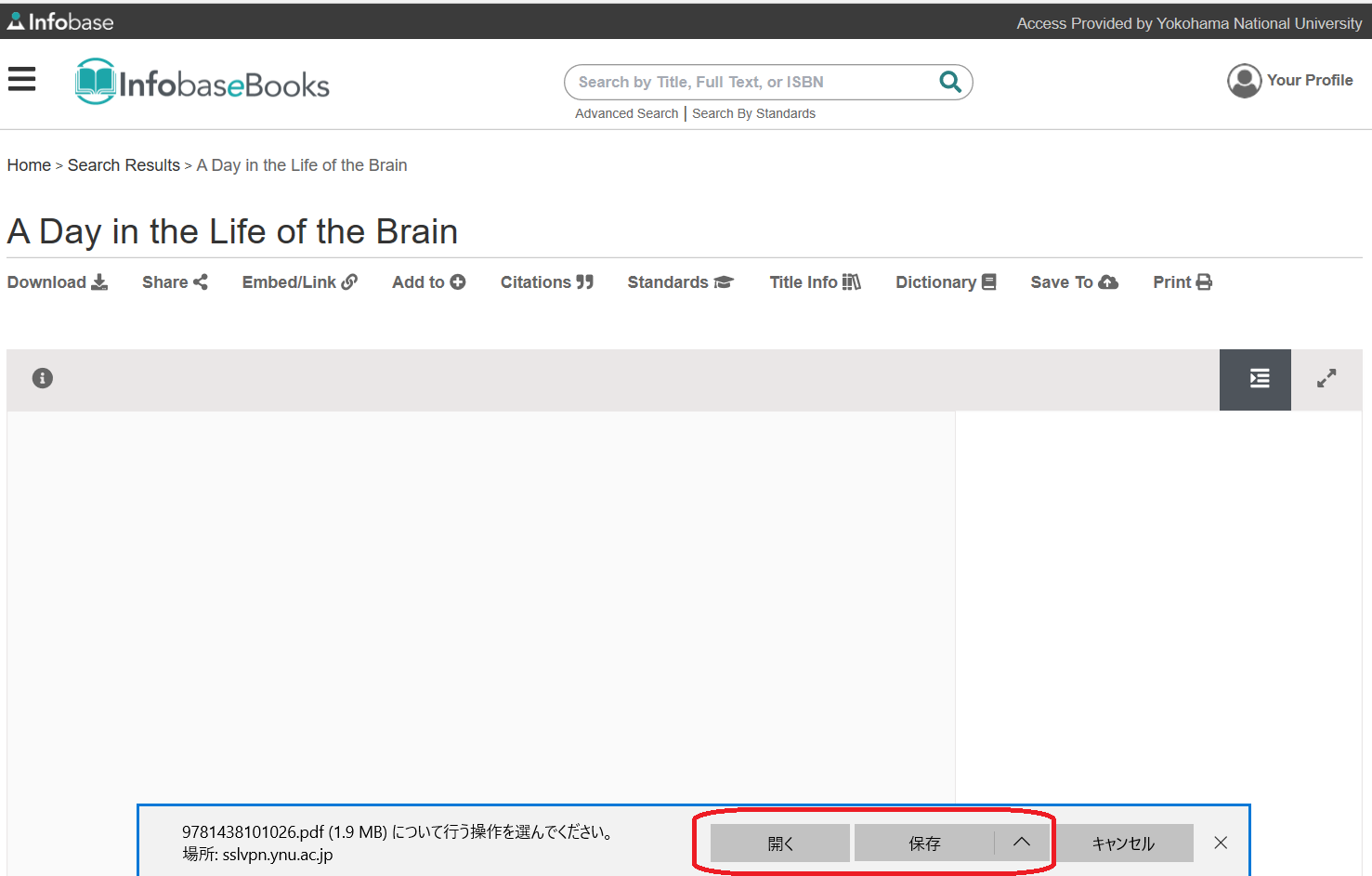This screenshot has width=1372, height=876.
Task: Open the Dictionary tool
Action: 946,282
